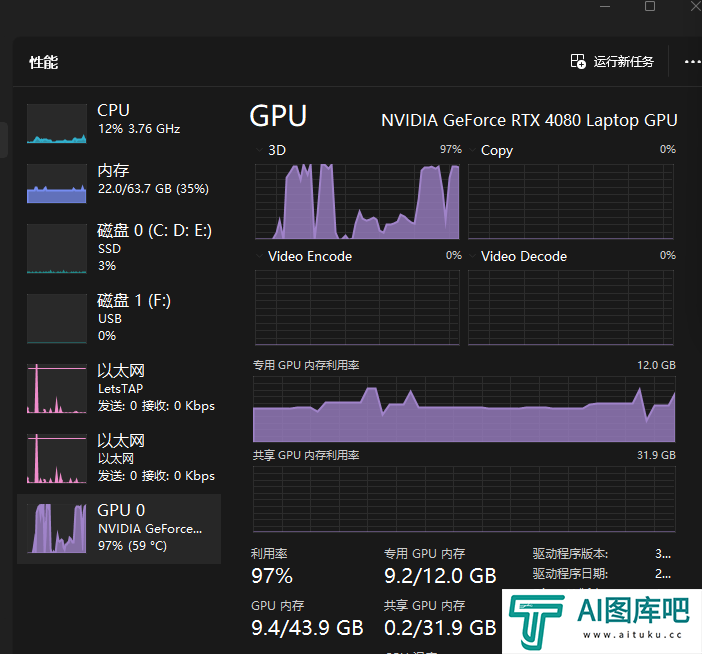Select the CPU usage thumbnail graph
The image size is (702, 654).
(57, 124)
